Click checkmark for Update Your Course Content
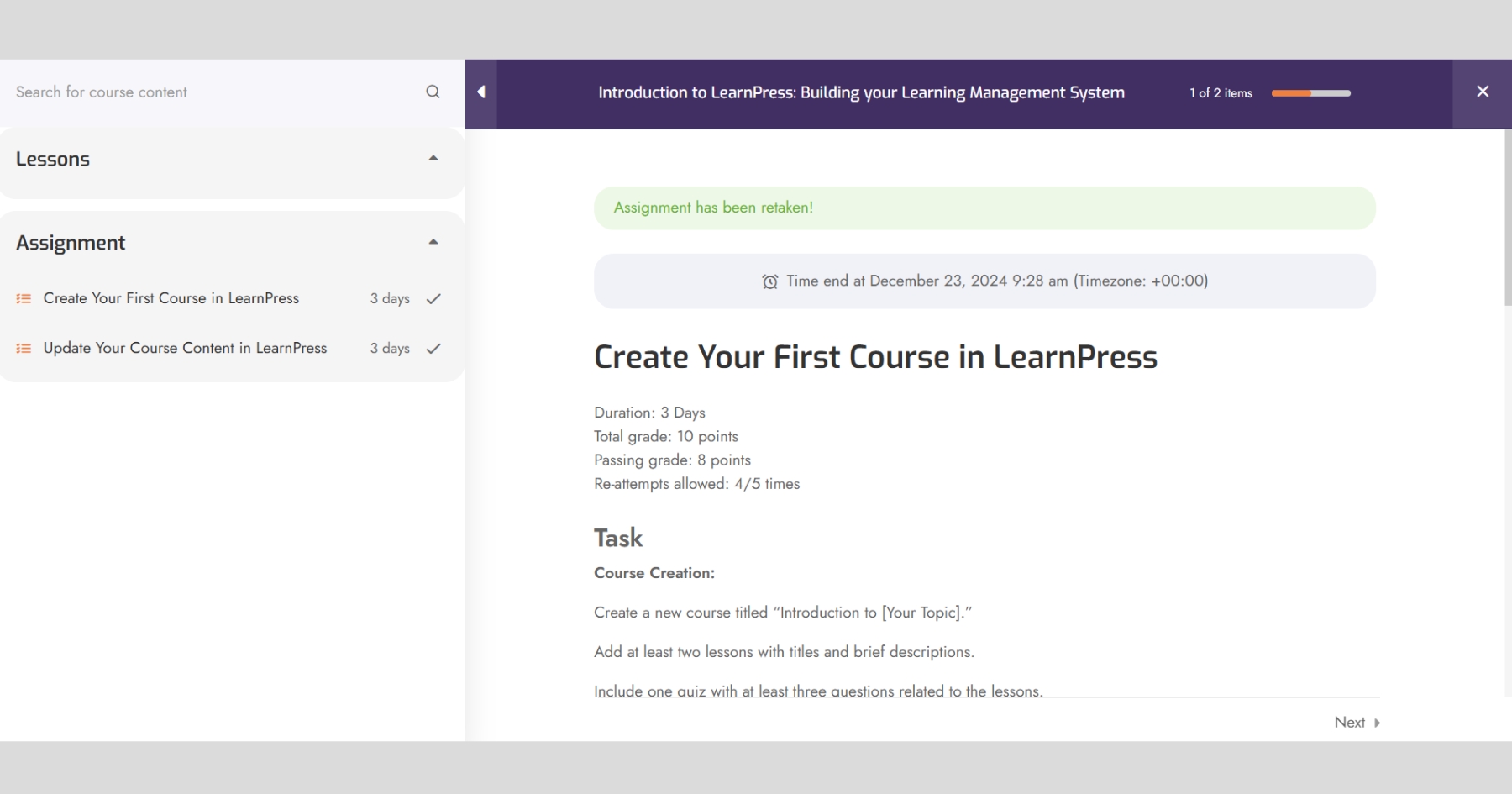Viewport: 1512px width, 794px height. (x=433, y=349)
